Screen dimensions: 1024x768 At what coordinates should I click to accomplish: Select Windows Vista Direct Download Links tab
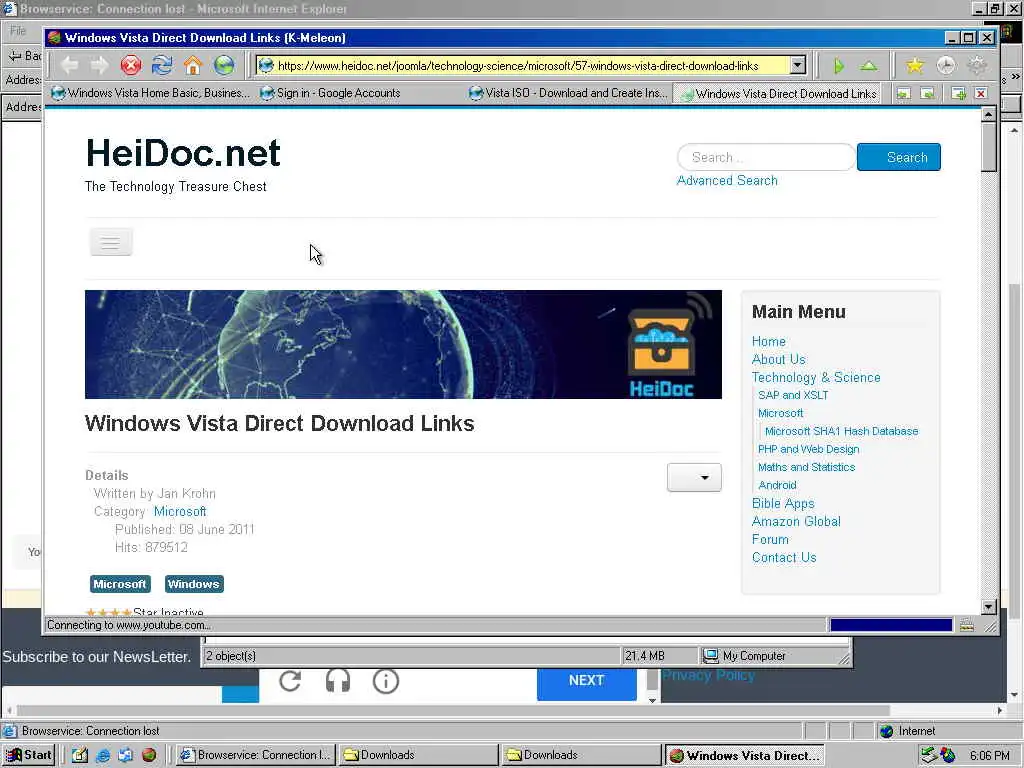pyautogui.click(x=777, y=94)
